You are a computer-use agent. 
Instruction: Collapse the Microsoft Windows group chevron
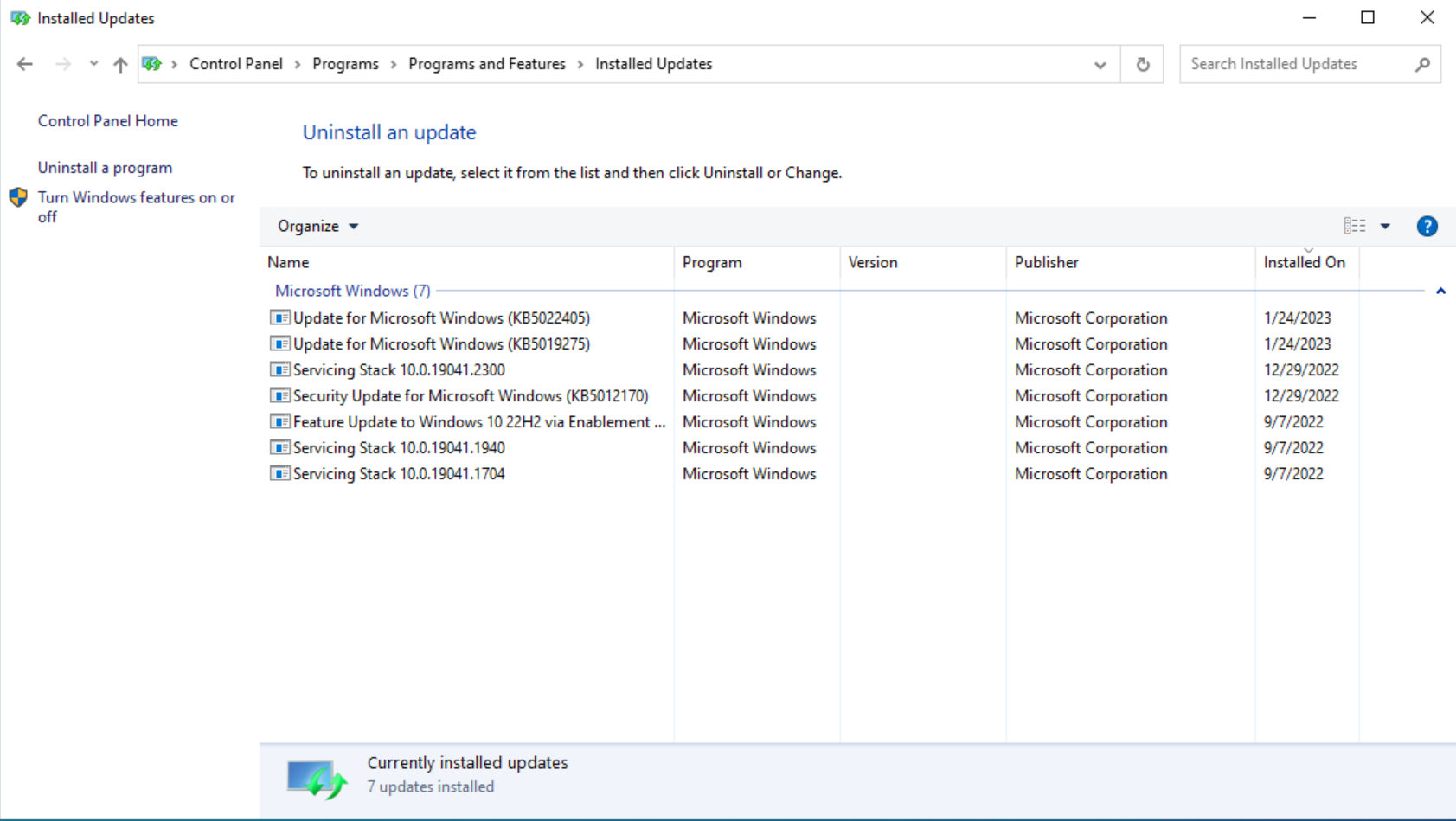coord(1440,291)
